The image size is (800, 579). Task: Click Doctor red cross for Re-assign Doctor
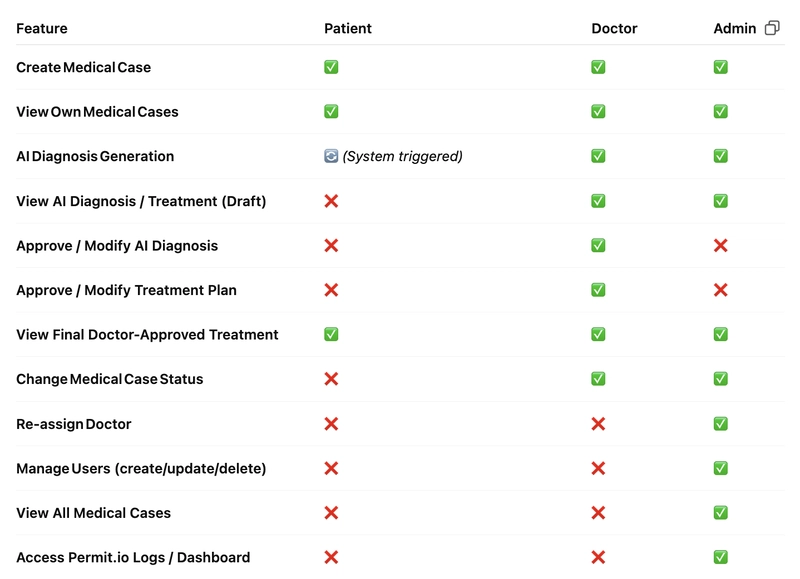tap(598, 424)
